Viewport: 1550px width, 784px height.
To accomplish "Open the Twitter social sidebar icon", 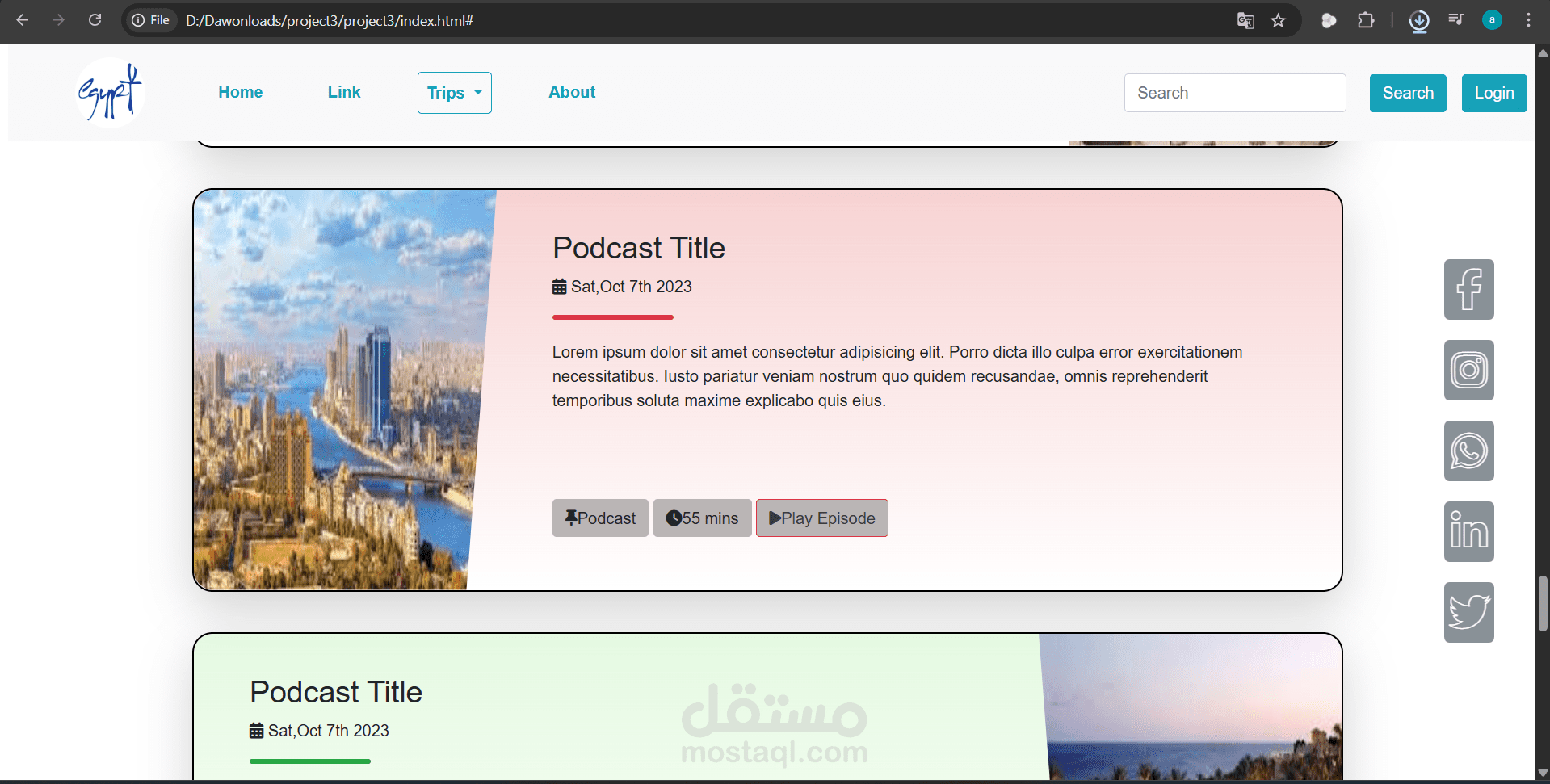I will [1468, 612].
